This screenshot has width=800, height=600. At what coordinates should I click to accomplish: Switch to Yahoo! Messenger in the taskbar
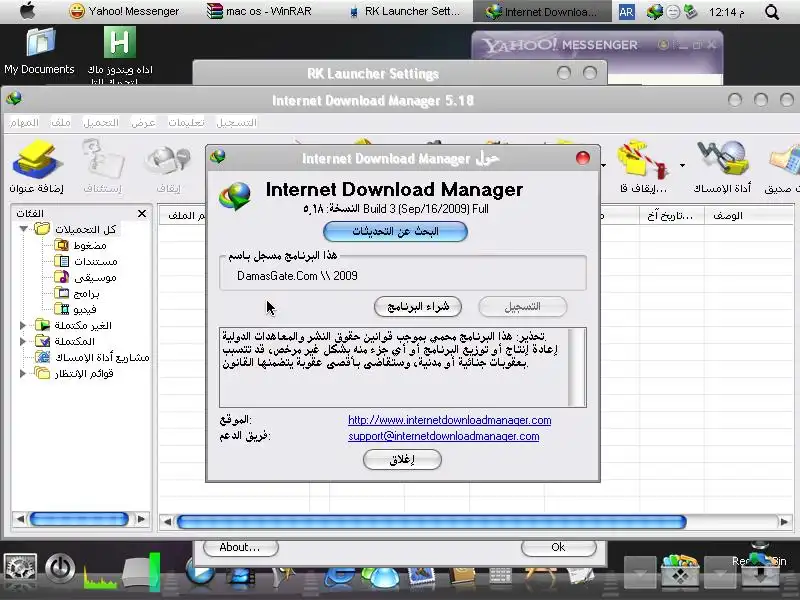coord(124,11)
